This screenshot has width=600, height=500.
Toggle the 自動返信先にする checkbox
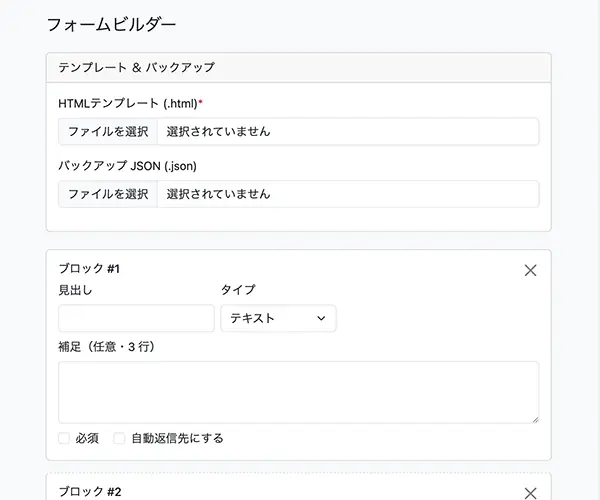tap(120, 438)
